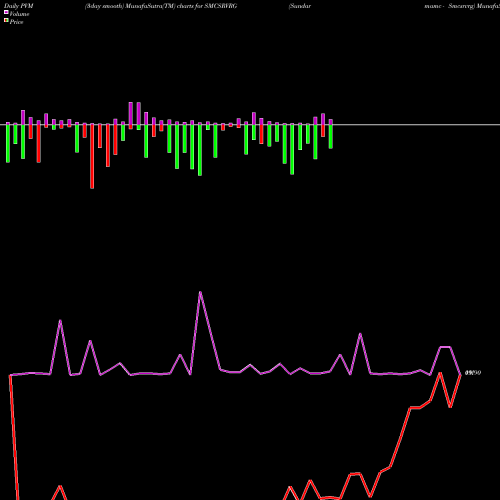Click the magenta Volume legend swatch
The width and height of the screenshot is (500, 500).
pyautogui.click(x=6, y=12)
